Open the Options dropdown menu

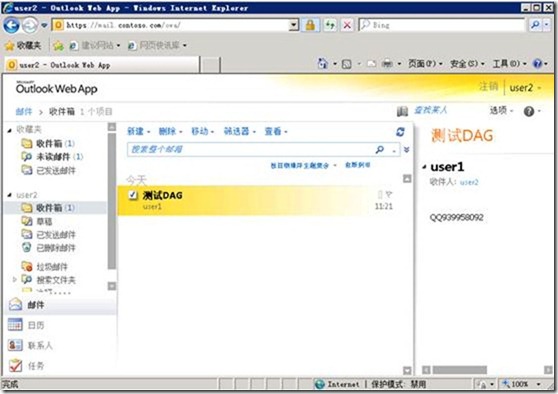pos(501,111)
